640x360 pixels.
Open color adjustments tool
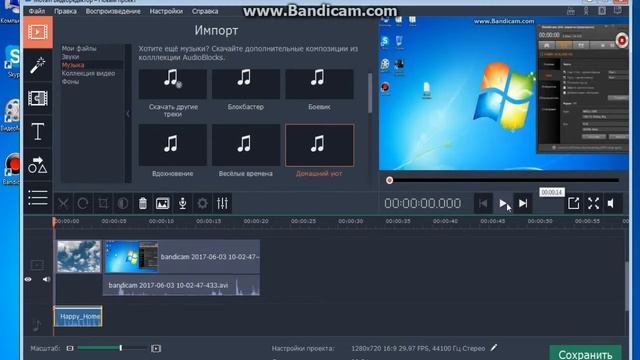(x=123, y=203)
